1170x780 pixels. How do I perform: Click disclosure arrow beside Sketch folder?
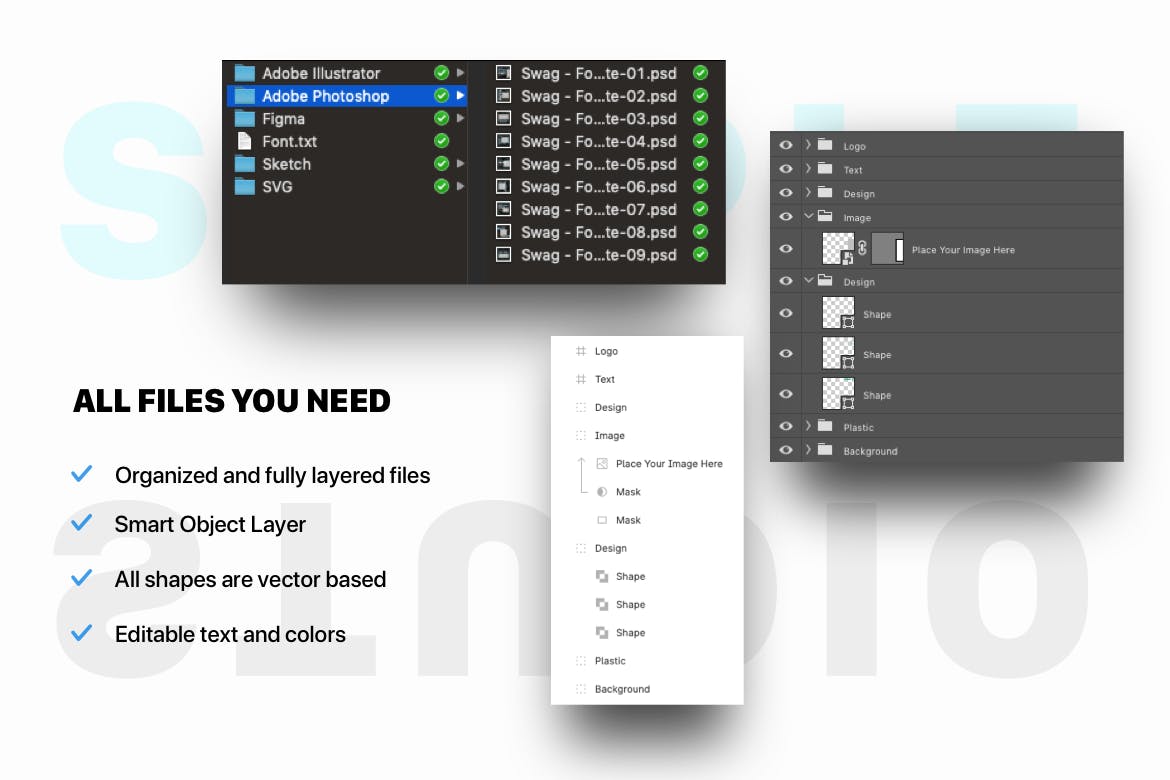tap(460, 163)
